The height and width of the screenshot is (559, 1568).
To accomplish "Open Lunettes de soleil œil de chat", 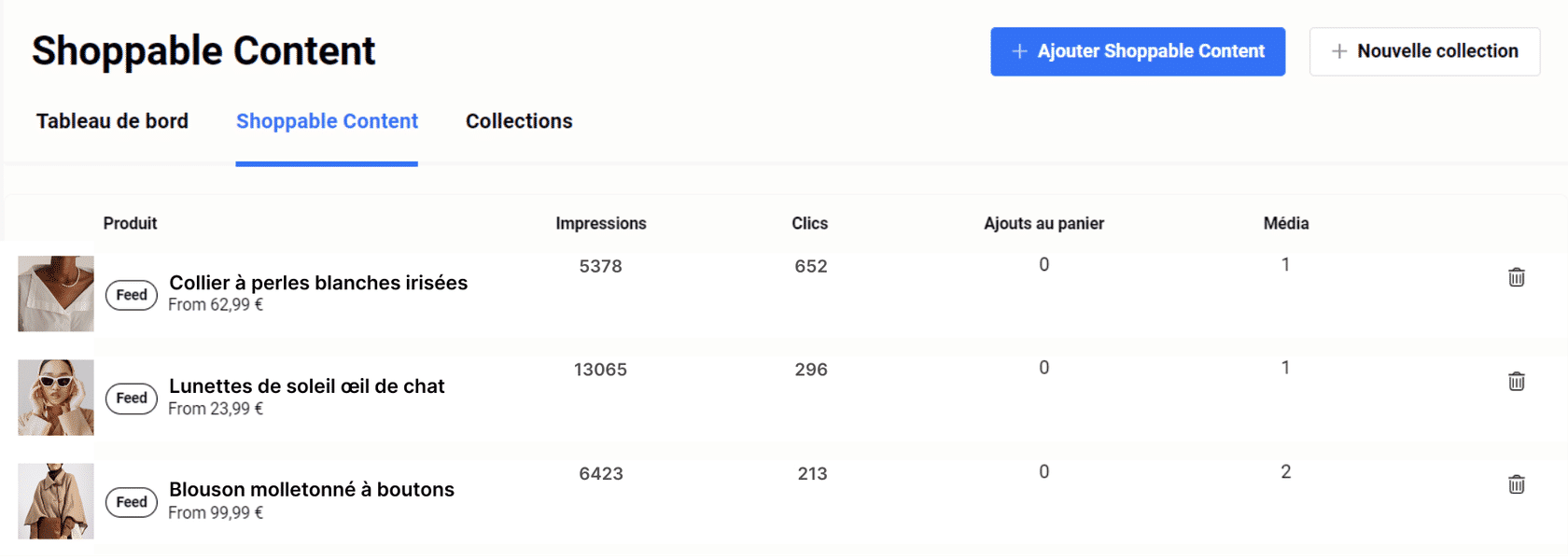I will (306, 386).
